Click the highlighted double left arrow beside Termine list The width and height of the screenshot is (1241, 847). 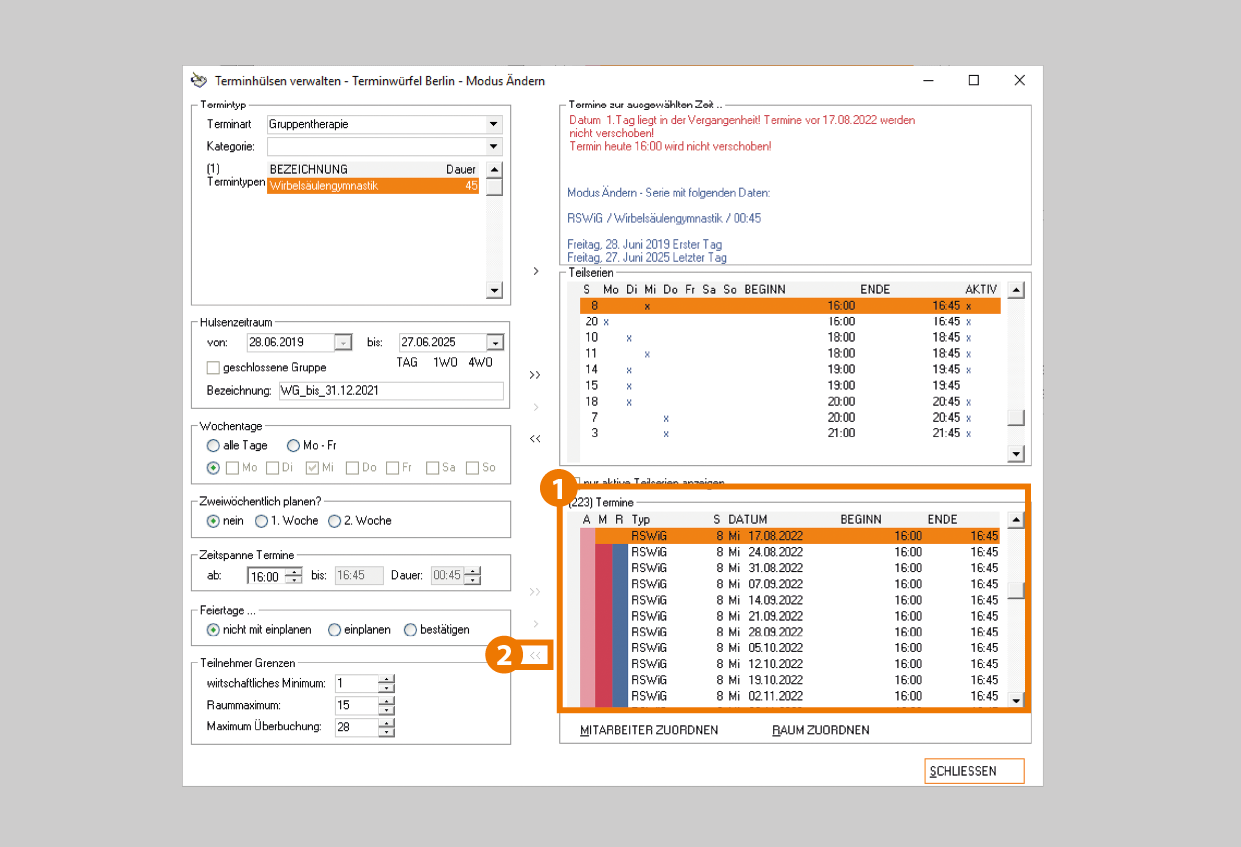(x=535, y=656)
